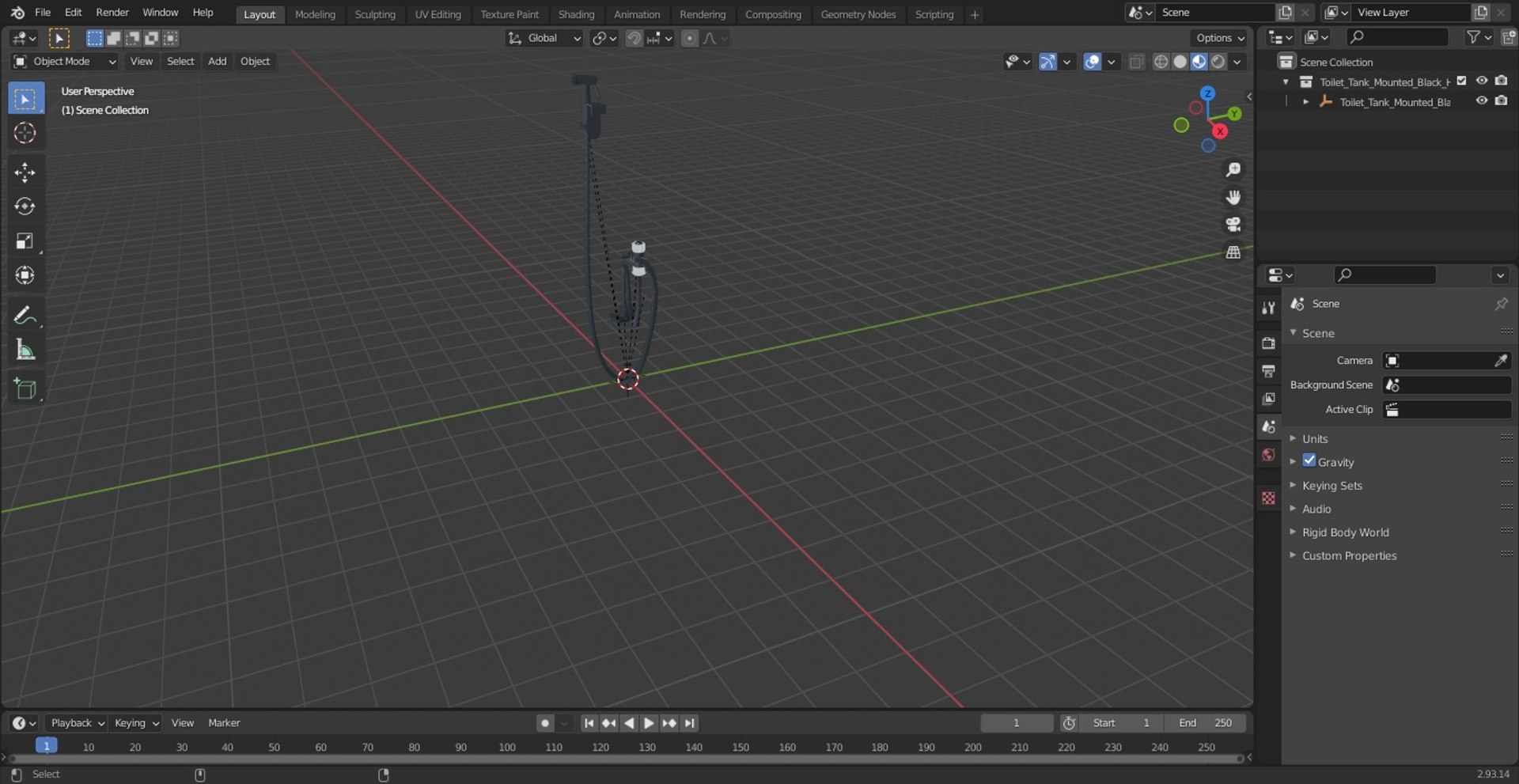This screenshot has height=784, width=1519.
Task: Open the Render menu
Action: [112, 13]
